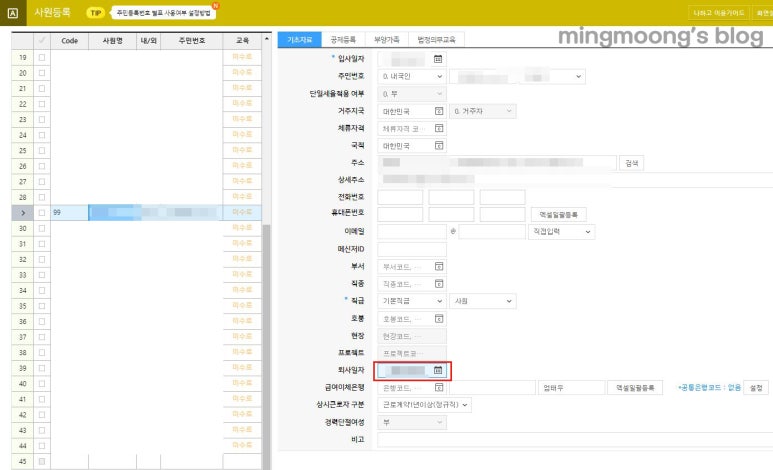Image resolution: width=773 pixels, height=470 pixels.
Task: Click the first 전화번호 input box
Action: pyautogui.click(x=400, y=197)
